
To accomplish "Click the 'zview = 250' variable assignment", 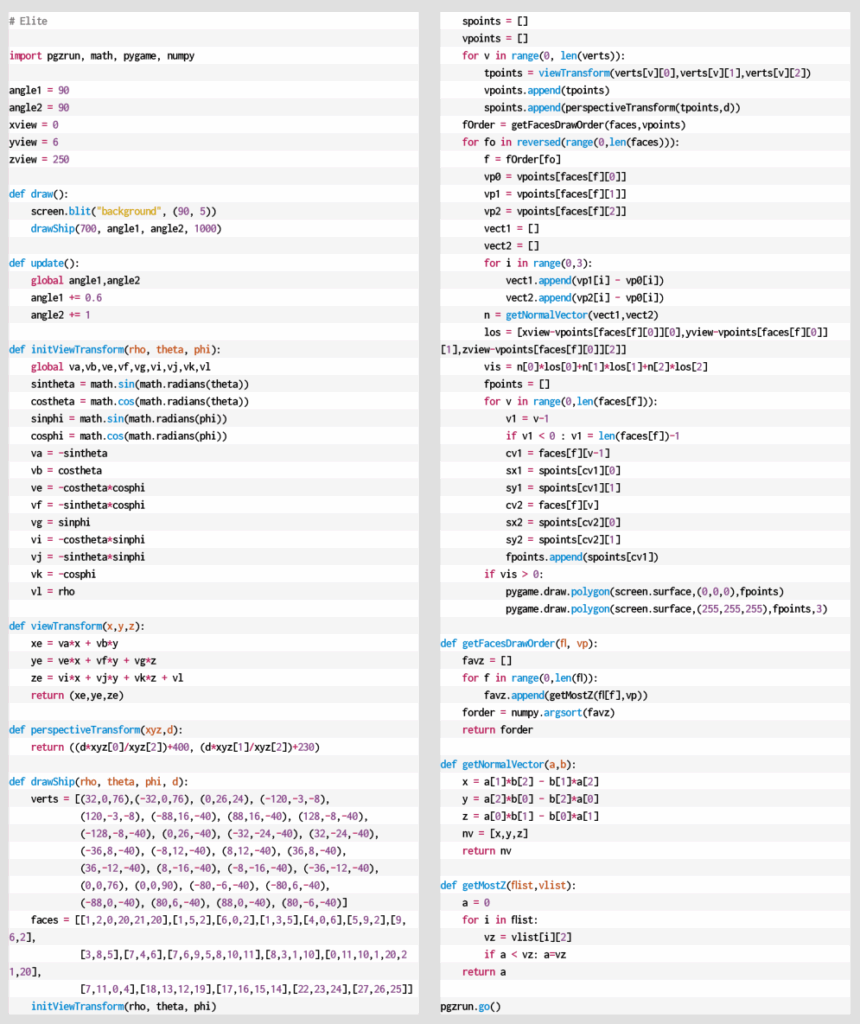I will pyautogui.click(x=39, y=160).
